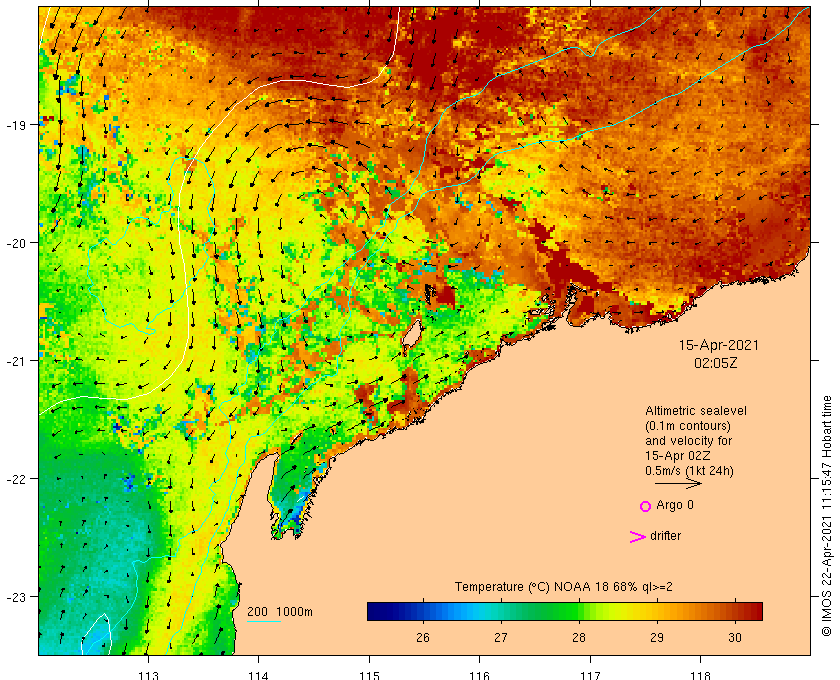
Task: Click longitude axis label 114
Action: [x=258, y=675]
